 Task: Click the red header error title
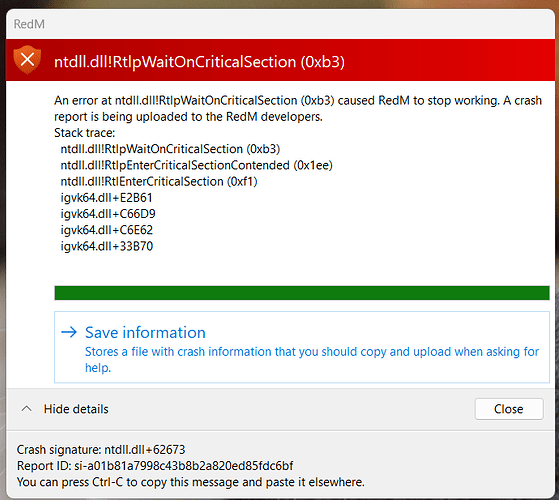click(199, 62)
